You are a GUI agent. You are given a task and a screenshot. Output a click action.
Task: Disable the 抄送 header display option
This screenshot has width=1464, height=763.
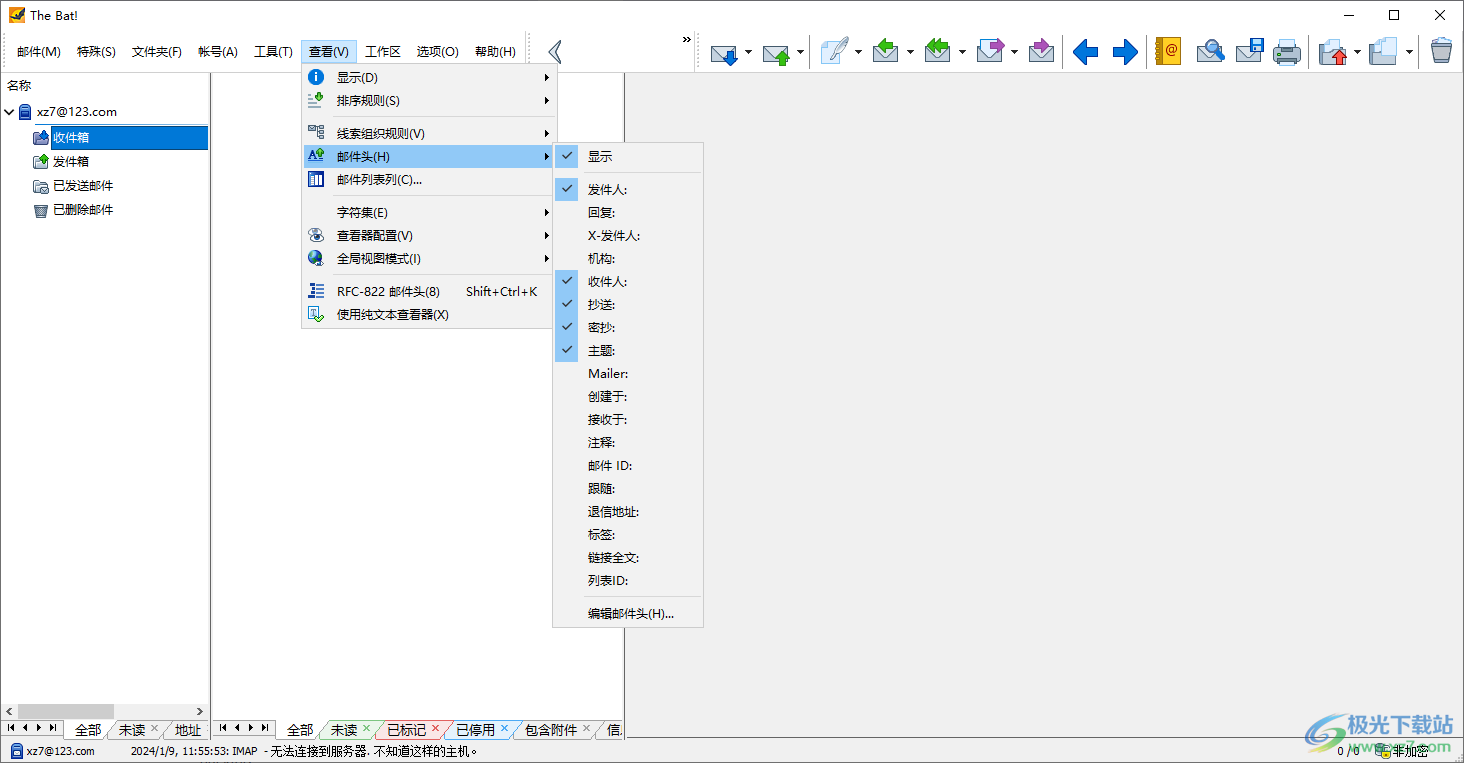601,304
